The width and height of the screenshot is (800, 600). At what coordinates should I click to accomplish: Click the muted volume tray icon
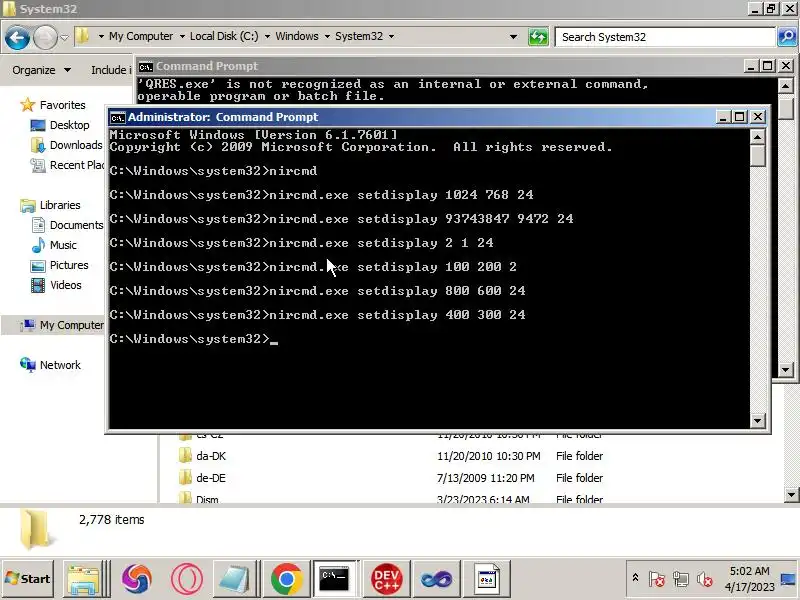[705, 579]
